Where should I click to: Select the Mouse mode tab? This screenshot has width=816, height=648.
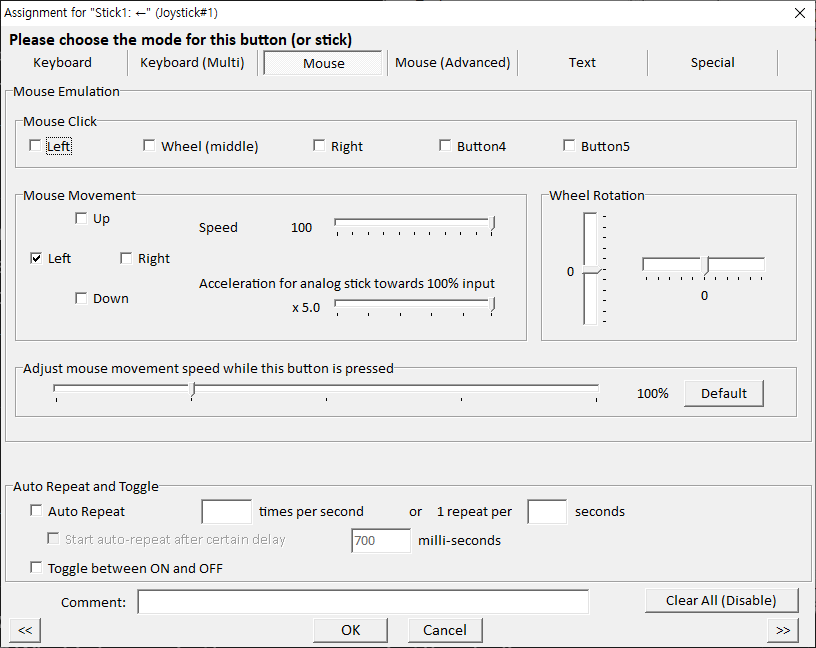coord(323,63)
